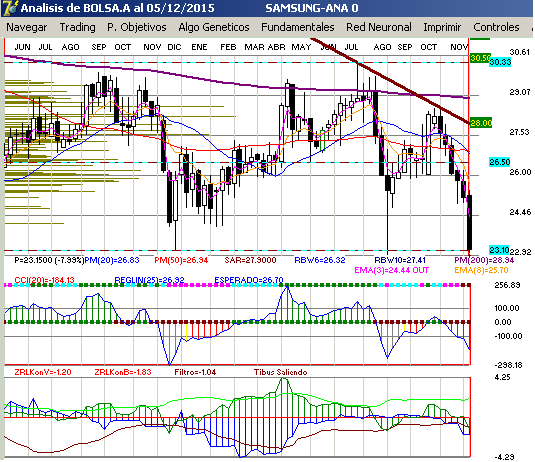The width and height of the screenshot is (535, 462).
Task: Click the ZRLKonV=-1.20 label
Action: 43,372
